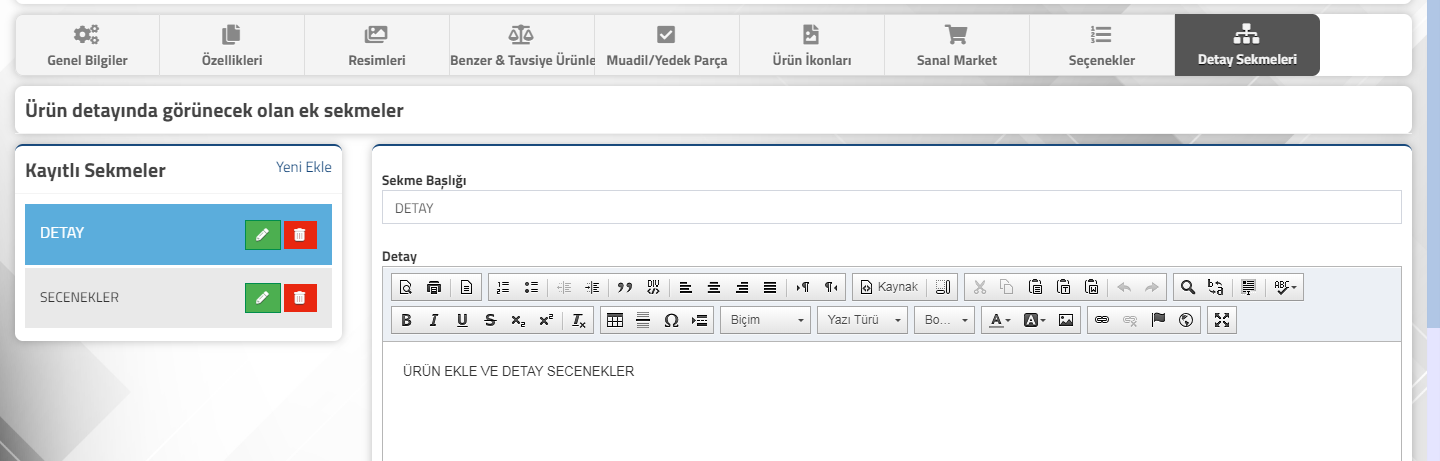Viewport: 1440px width, 461px height.
Task: Click the Yeni Ekle link
Action: pos(304,167)
